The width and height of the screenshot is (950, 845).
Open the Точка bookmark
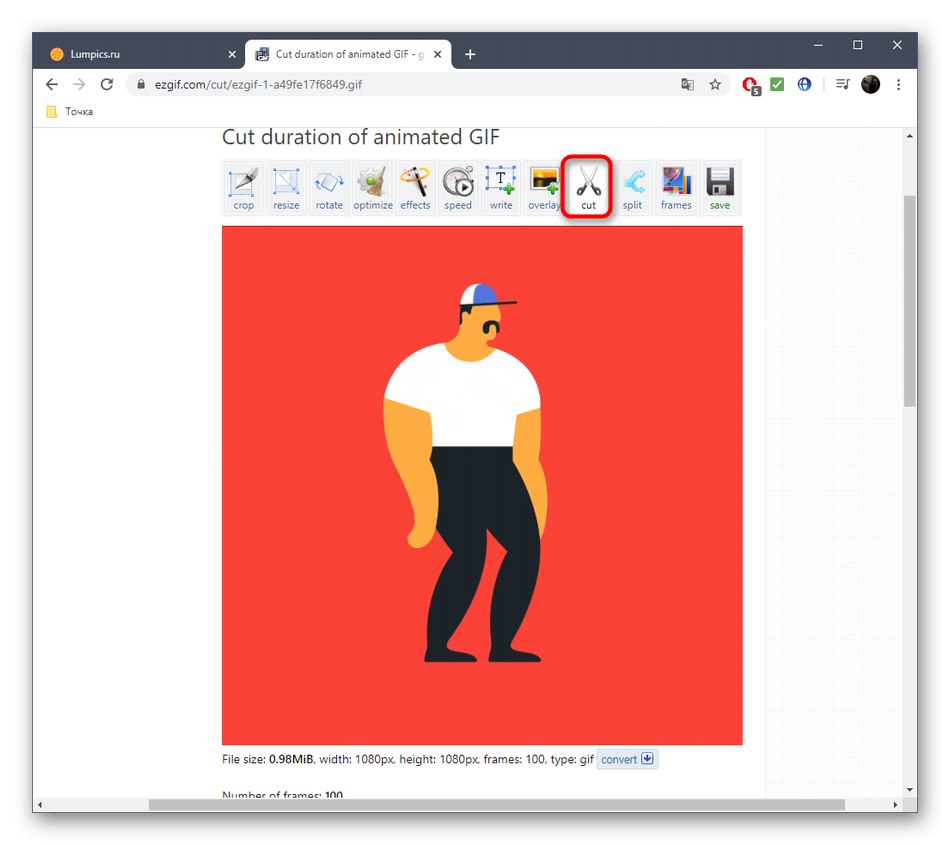[x=68, y=111]
